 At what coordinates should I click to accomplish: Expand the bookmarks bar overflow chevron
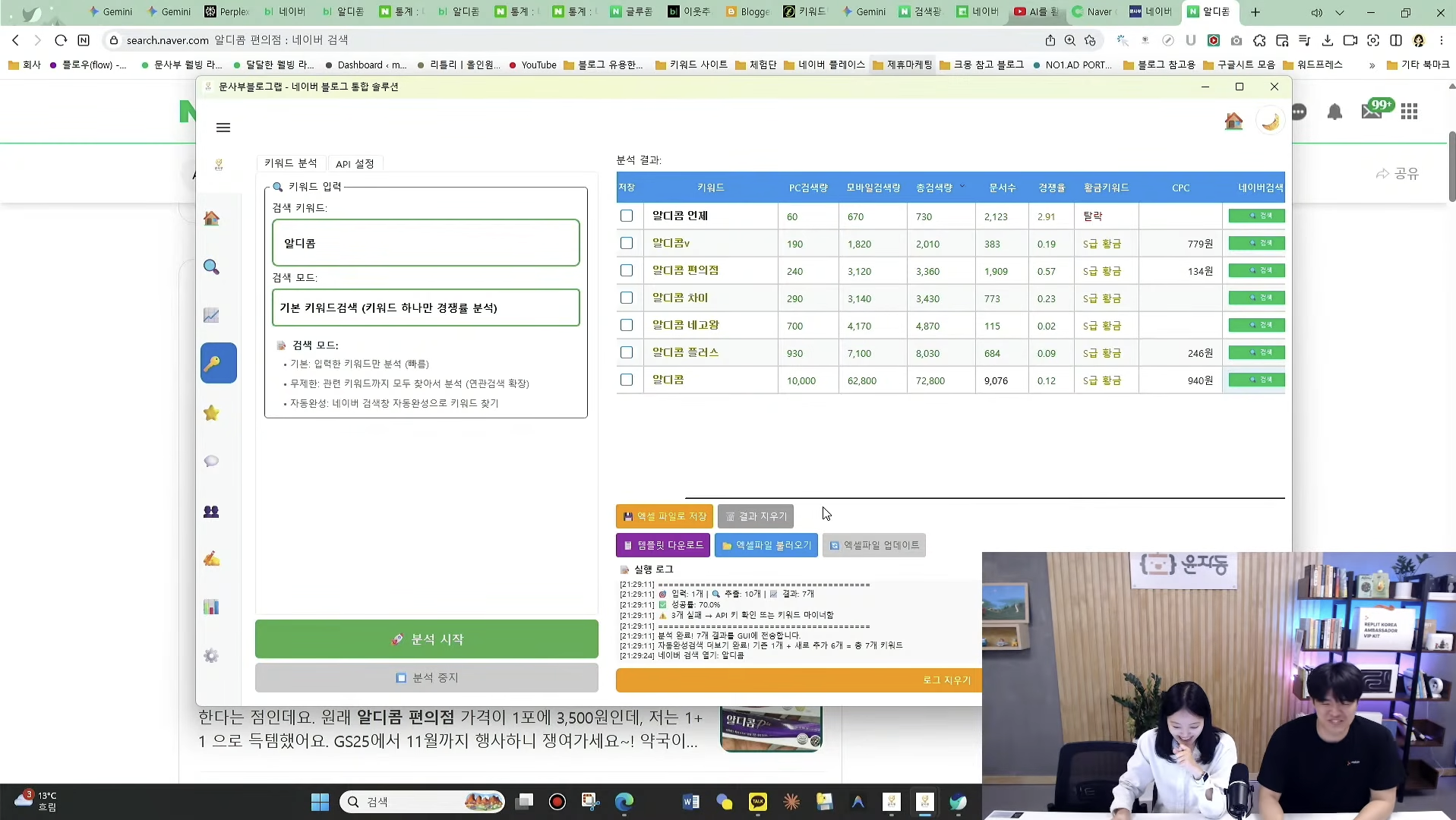tap(1372, 65)
